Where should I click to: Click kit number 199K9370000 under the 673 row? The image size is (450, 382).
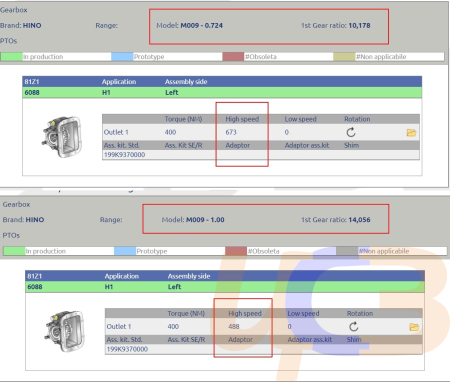(x=124, y=155)
